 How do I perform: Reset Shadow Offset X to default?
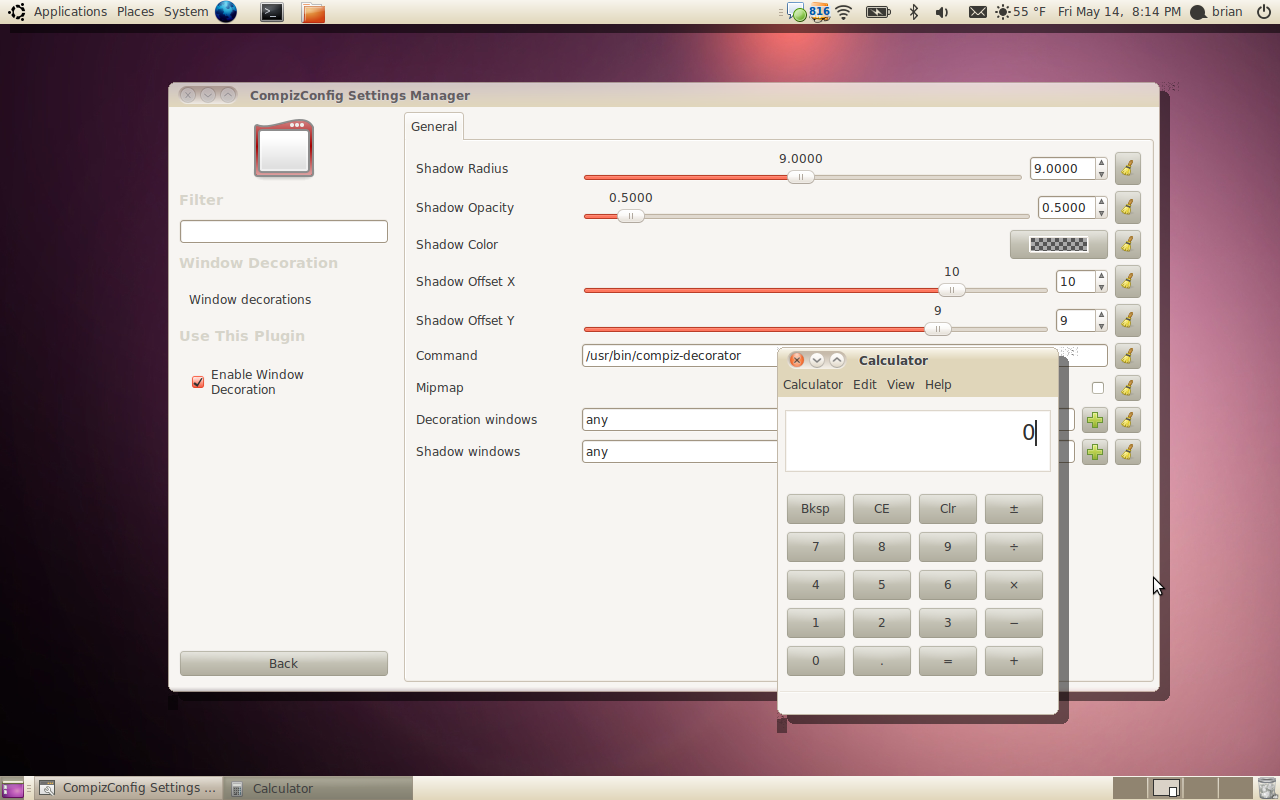tap(1127, 282)
